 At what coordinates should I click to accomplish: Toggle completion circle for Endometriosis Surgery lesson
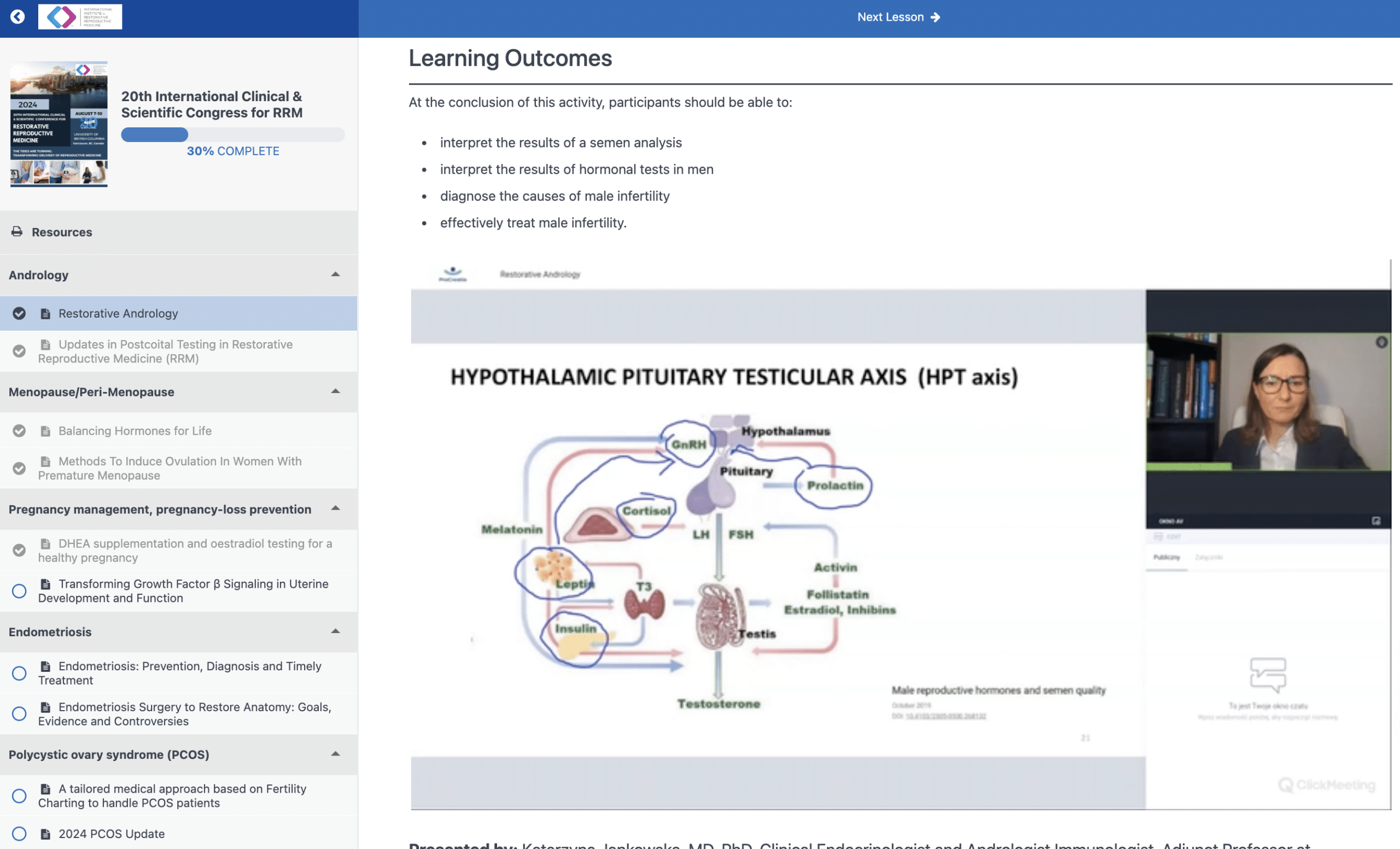click(x=19, y=714)
